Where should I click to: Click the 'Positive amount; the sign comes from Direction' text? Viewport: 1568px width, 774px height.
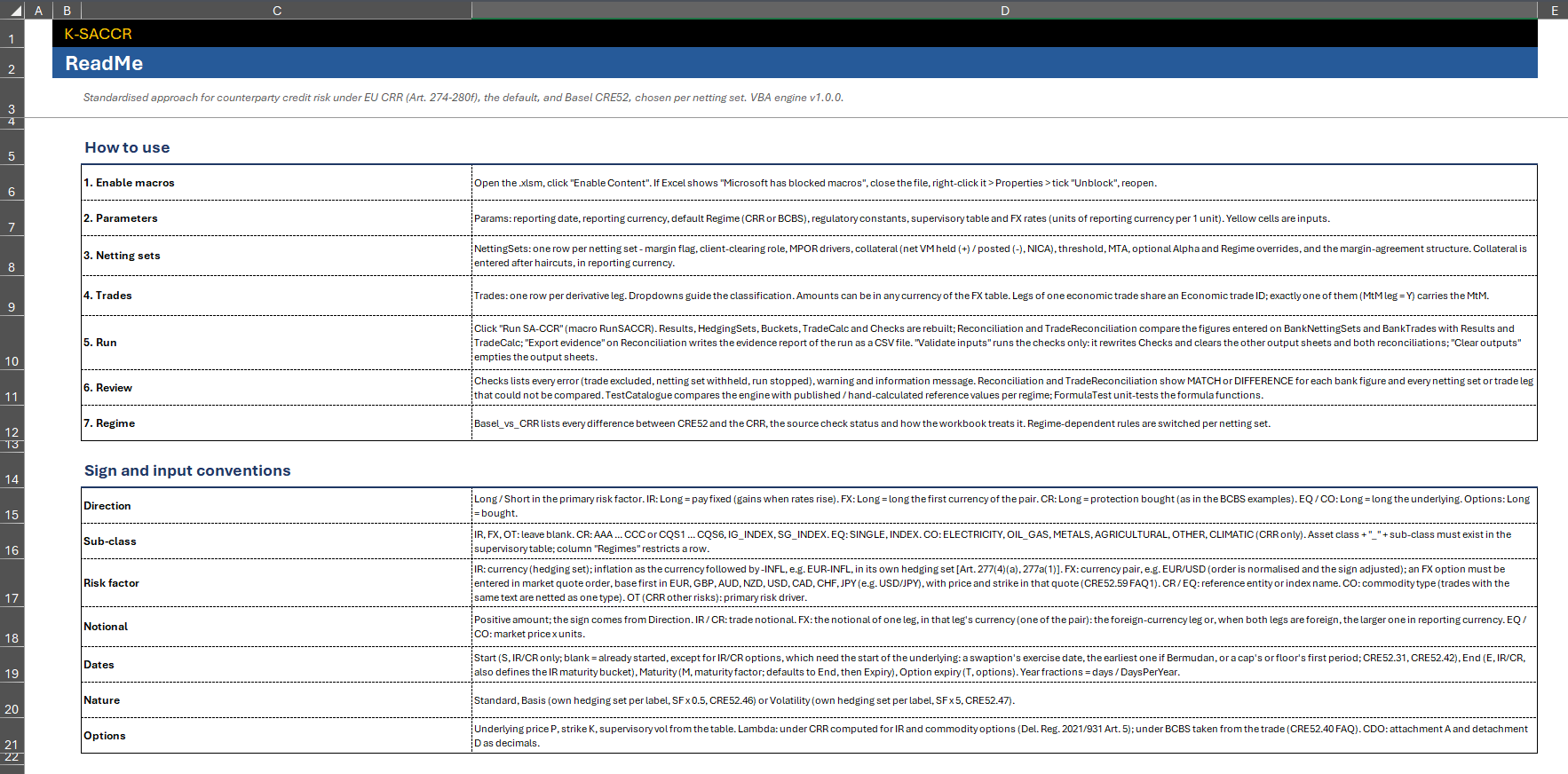[x=1004, y=627]
